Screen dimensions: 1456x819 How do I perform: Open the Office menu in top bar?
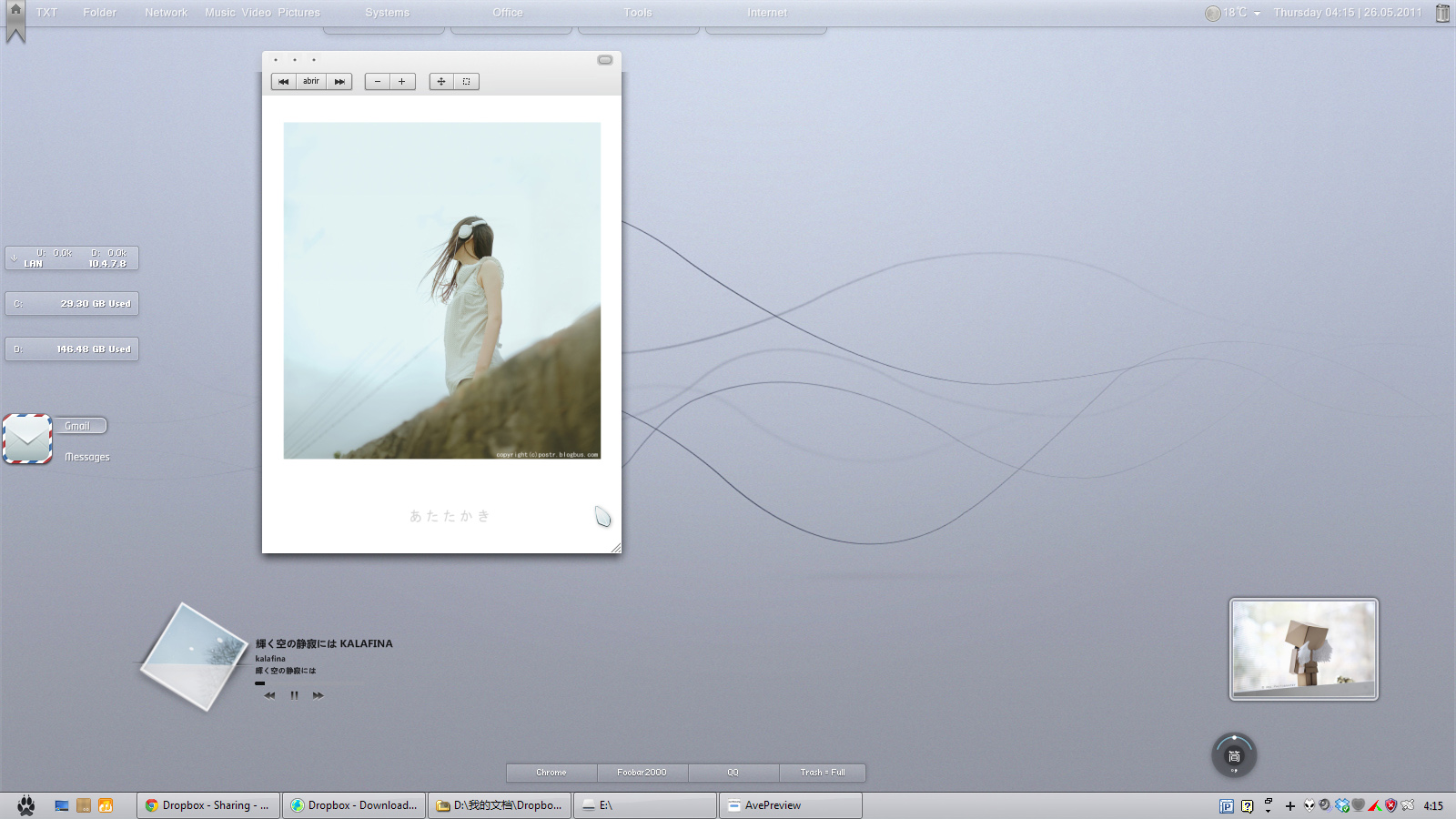[508, 13]
